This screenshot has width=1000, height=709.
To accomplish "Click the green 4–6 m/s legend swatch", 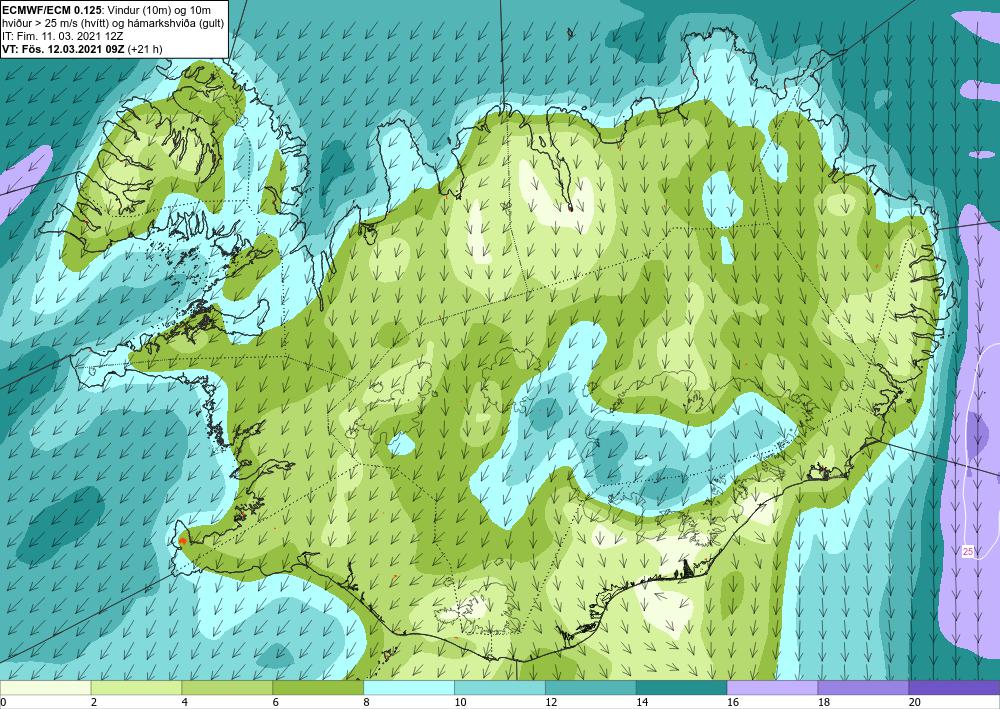I will tap(226, 688).
